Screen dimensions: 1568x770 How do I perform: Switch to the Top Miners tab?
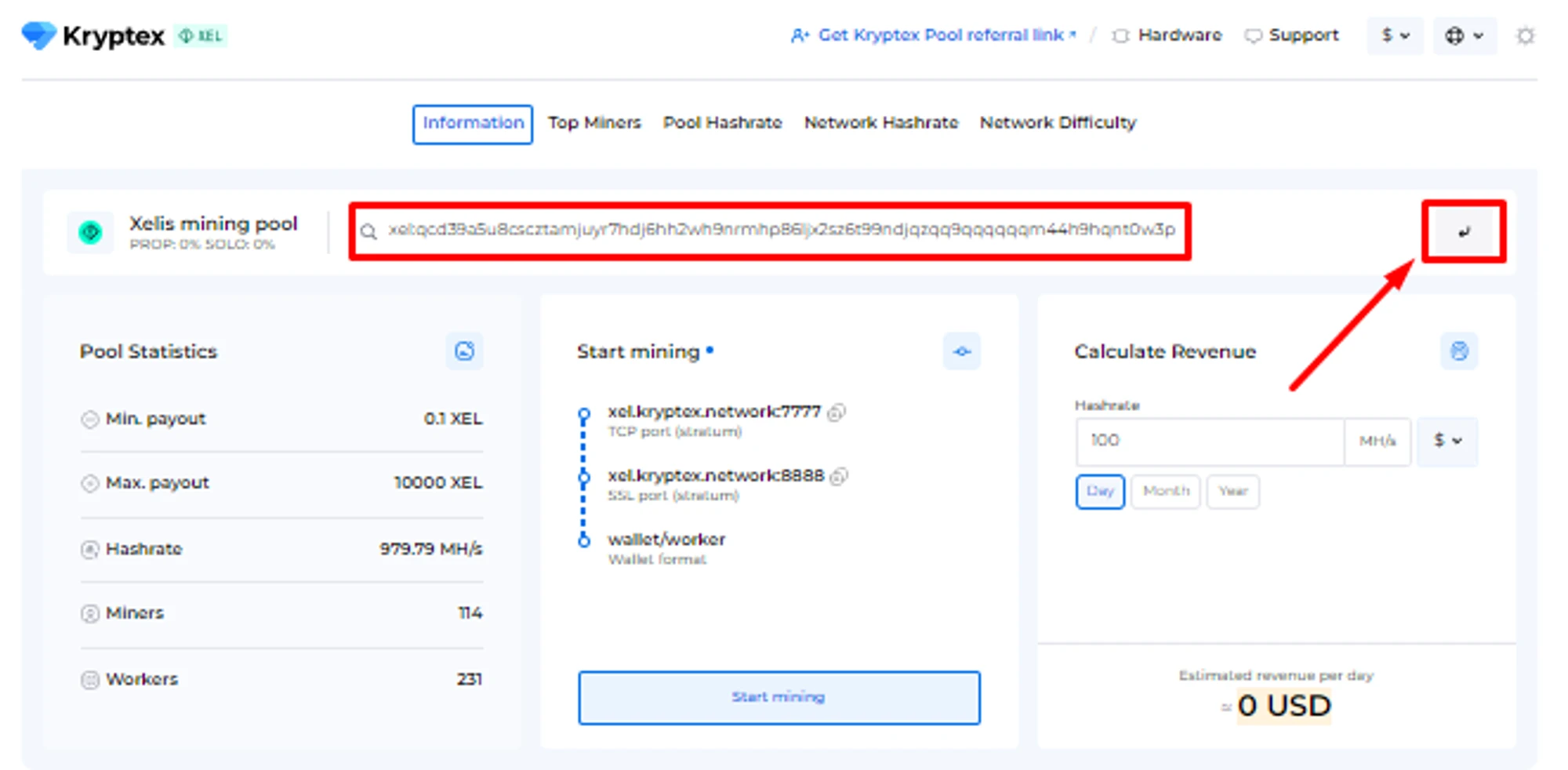pyautogui.click(x=594, y=123)
